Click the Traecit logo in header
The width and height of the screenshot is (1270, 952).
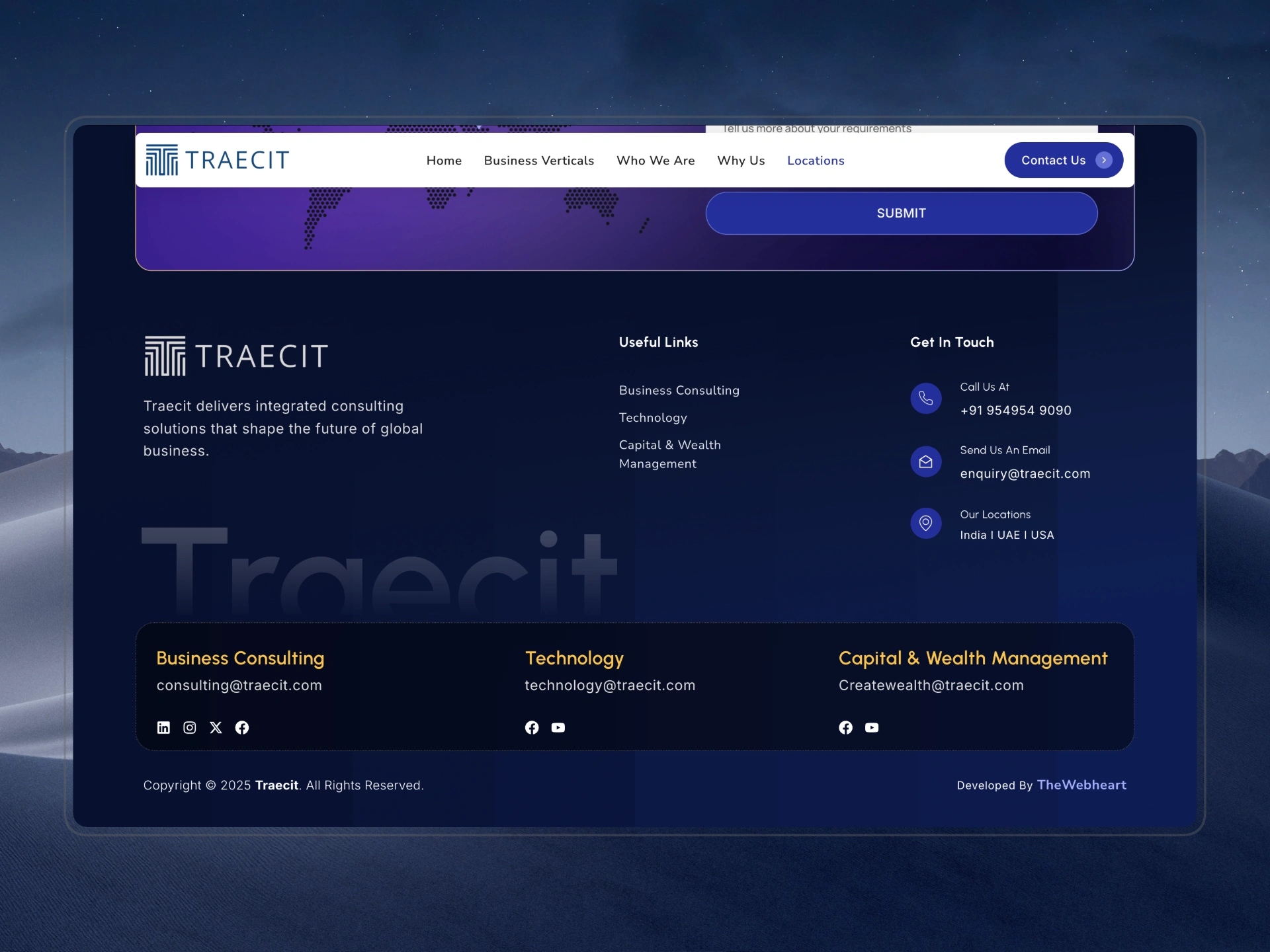pyautogui.click(x=218, y=160)
